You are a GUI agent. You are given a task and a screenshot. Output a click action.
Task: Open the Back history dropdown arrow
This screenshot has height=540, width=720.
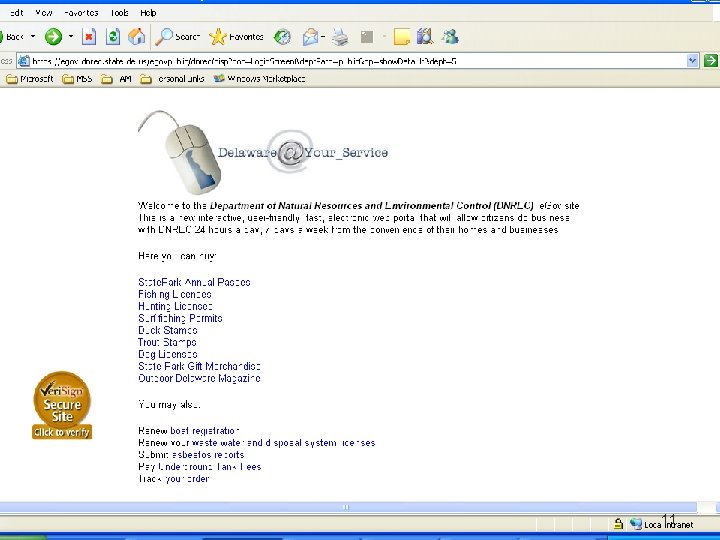pos(33,36)
